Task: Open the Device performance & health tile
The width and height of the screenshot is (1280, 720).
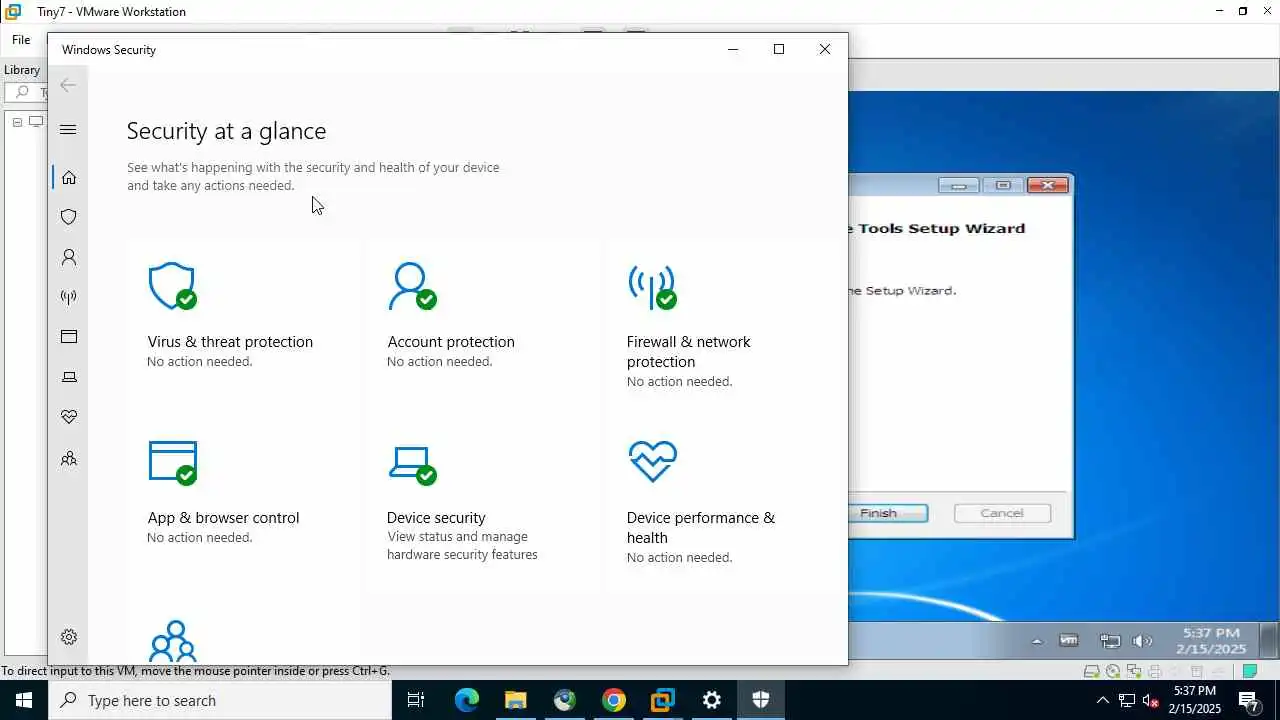Action: [723, 504]
